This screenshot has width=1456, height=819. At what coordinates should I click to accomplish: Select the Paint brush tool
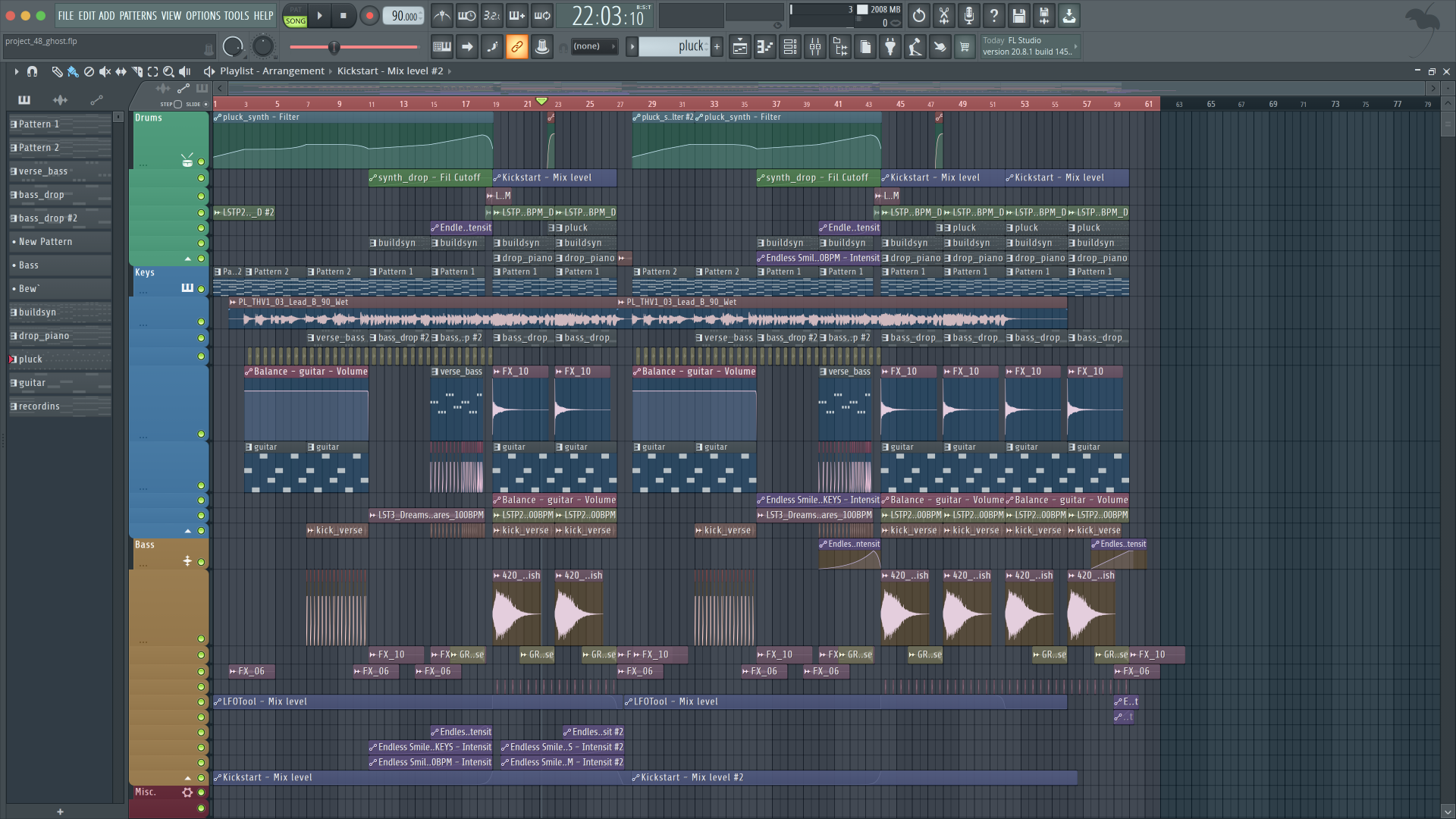73,71
